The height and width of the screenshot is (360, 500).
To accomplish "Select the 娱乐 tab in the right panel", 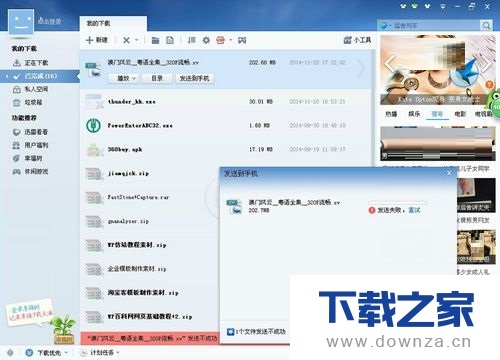I will coord(414,114).
